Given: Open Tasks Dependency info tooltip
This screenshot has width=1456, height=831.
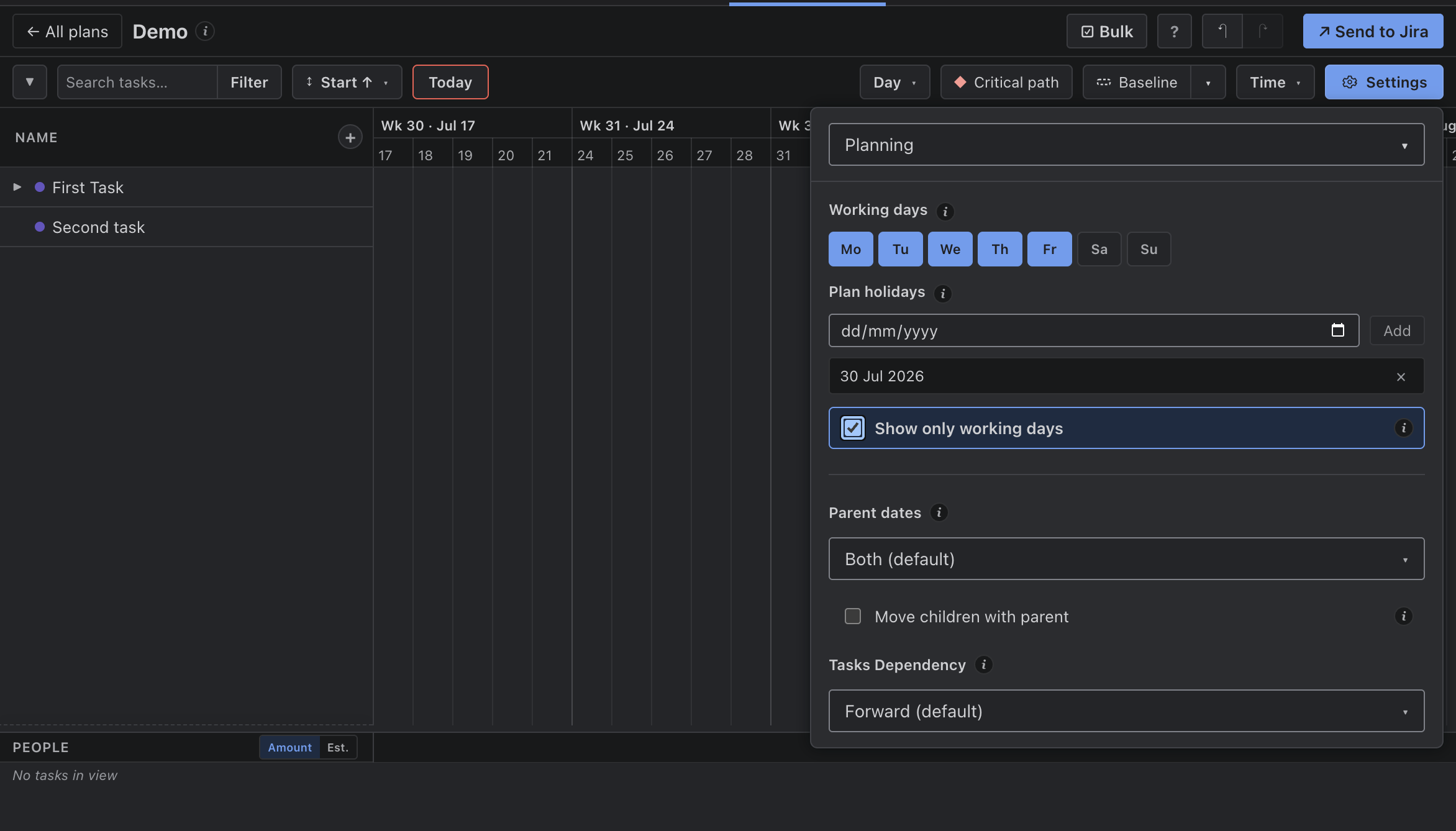Looking at the screenshot, I should tap(983, 665).
